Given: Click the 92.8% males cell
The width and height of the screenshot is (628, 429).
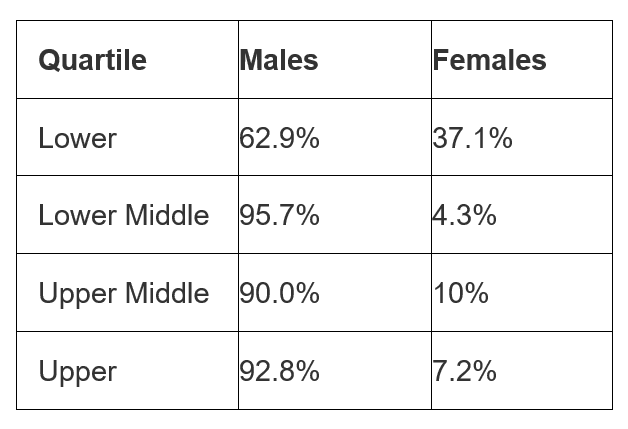Looking at the screenshot, I should 280,372.
